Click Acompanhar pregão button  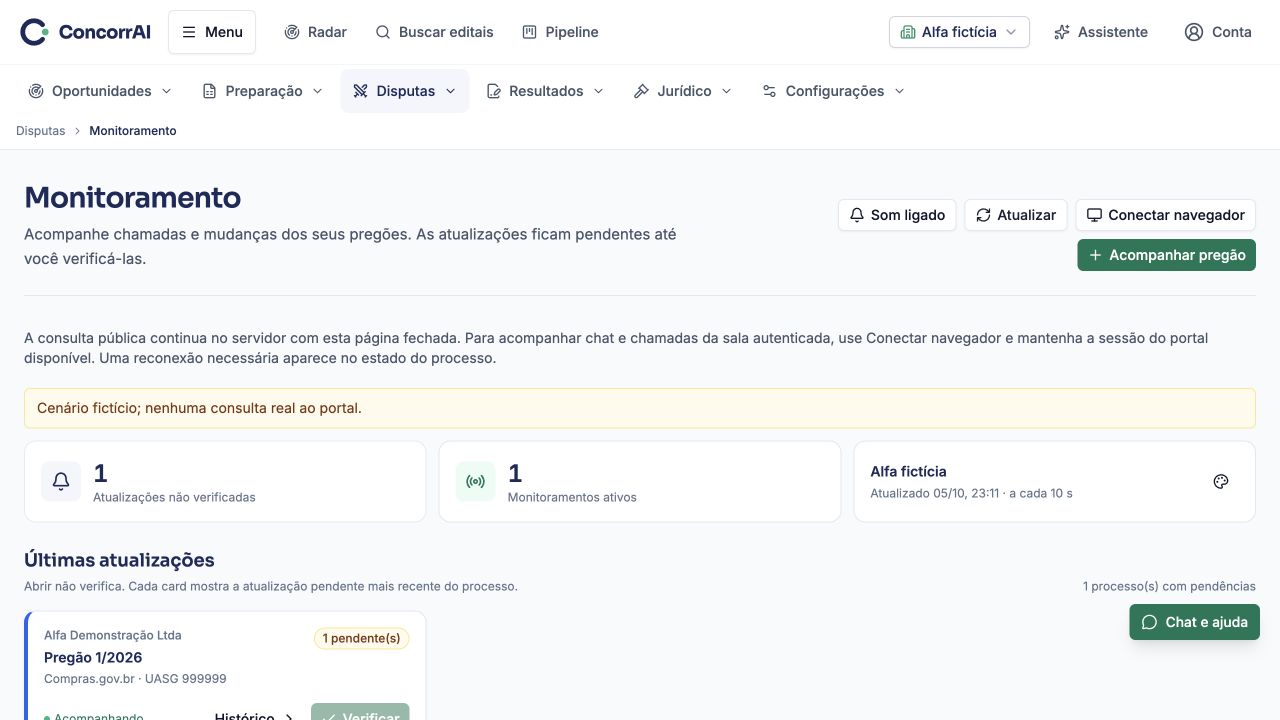[x=1166, y=255]
